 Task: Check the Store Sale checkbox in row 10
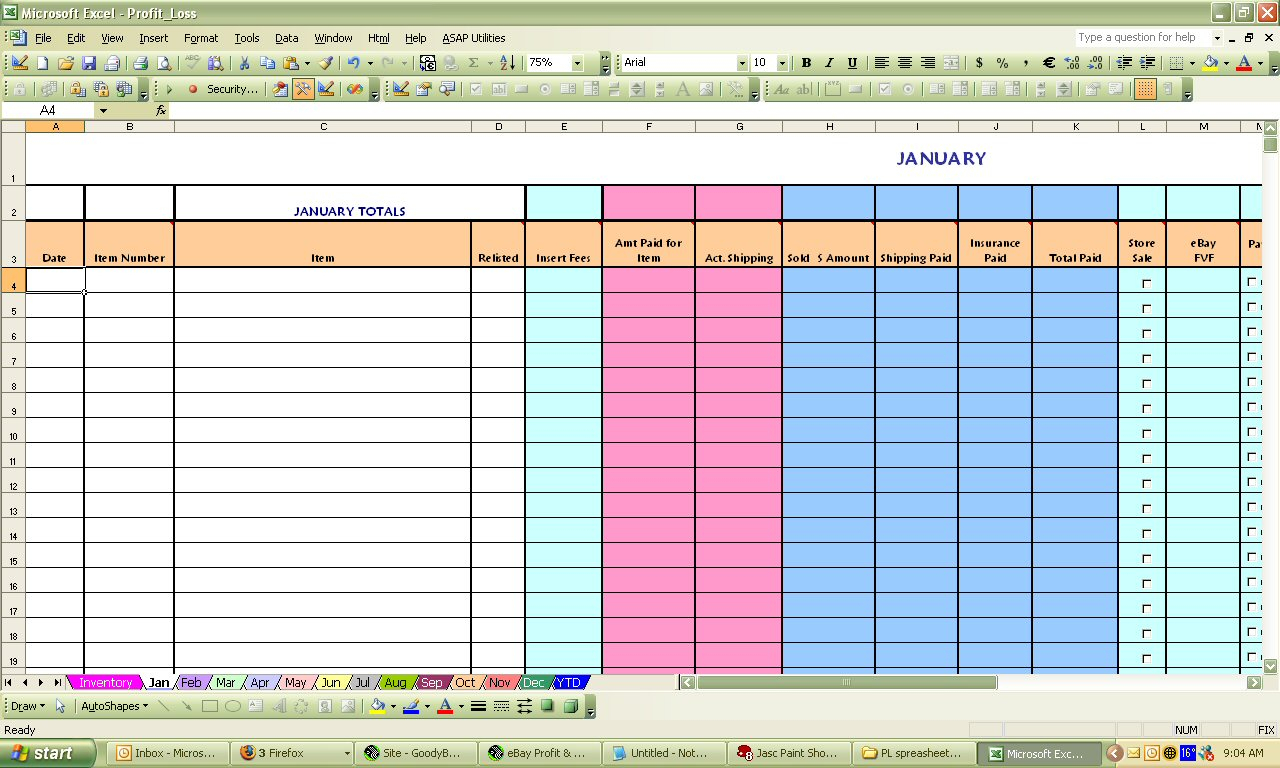pyautogui.click(x=1146, y=434)
